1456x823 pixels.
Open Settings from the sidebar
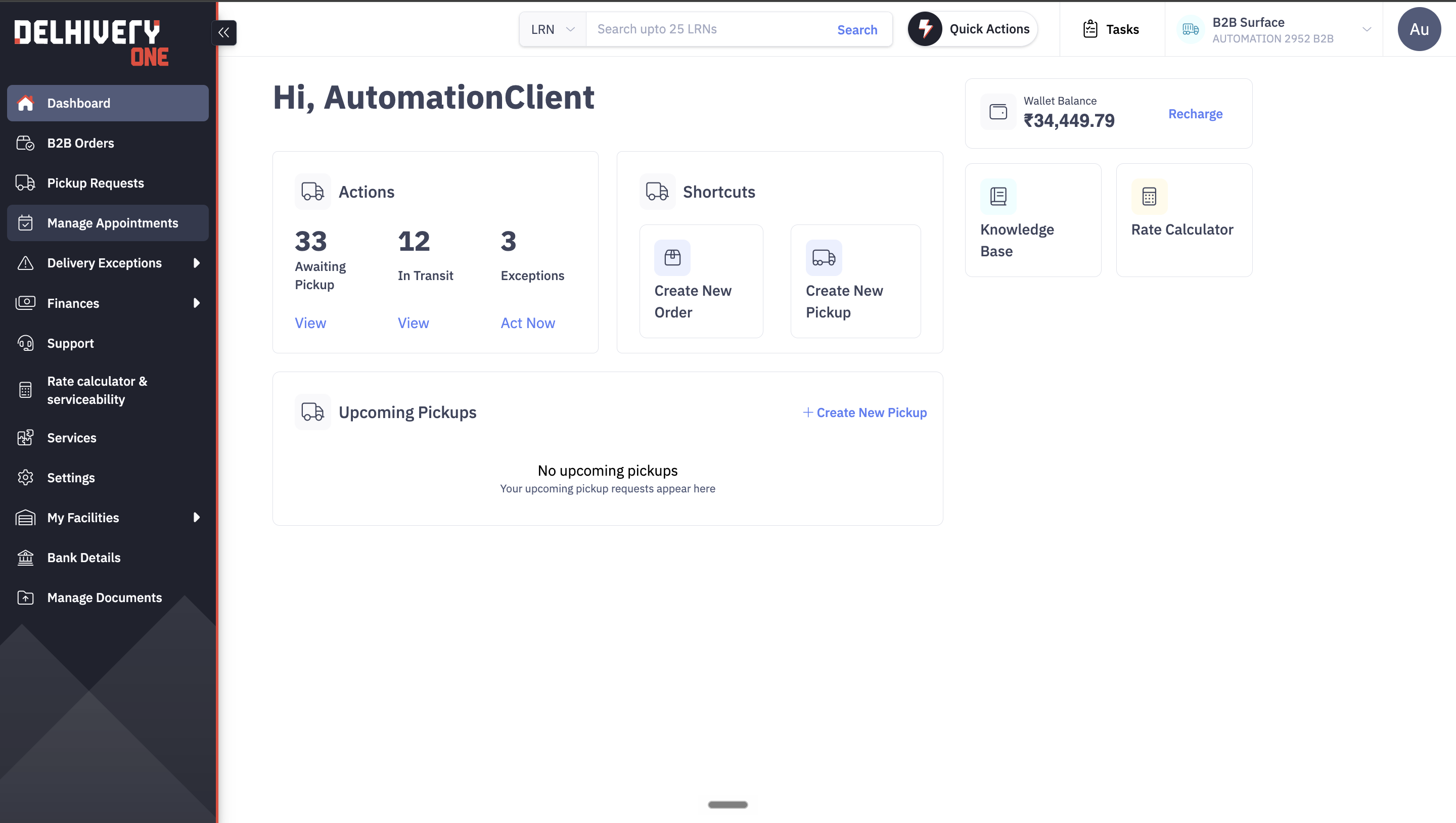108,478
